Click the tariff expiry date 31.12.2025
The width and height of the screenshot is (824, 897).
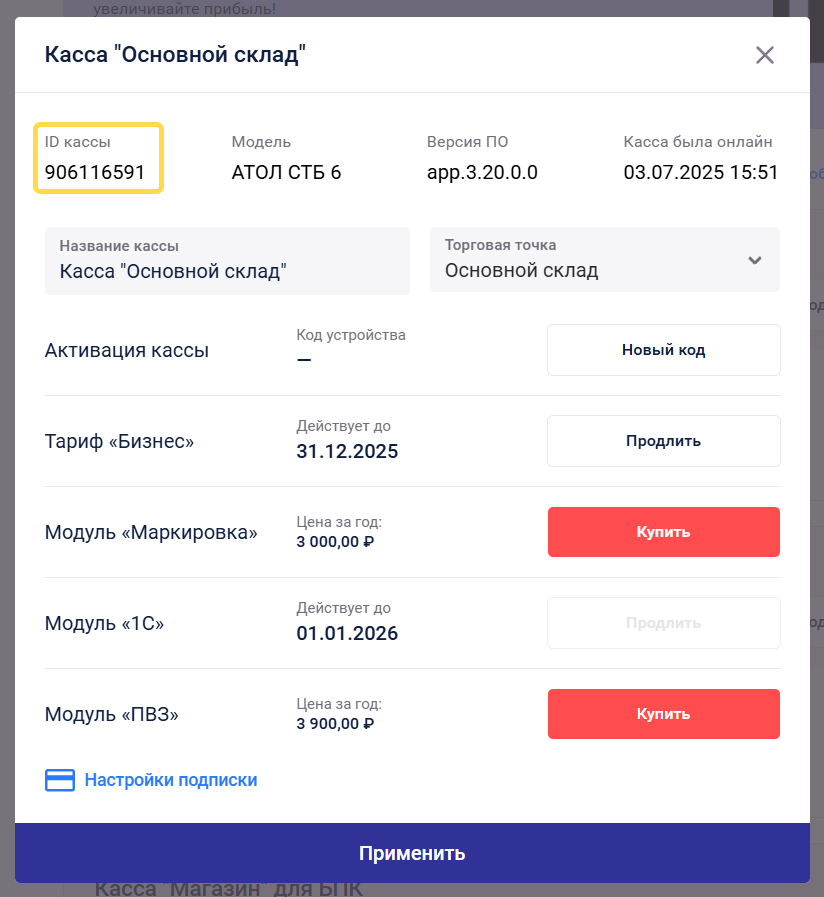pyautogui.click(x=347, y=451)
